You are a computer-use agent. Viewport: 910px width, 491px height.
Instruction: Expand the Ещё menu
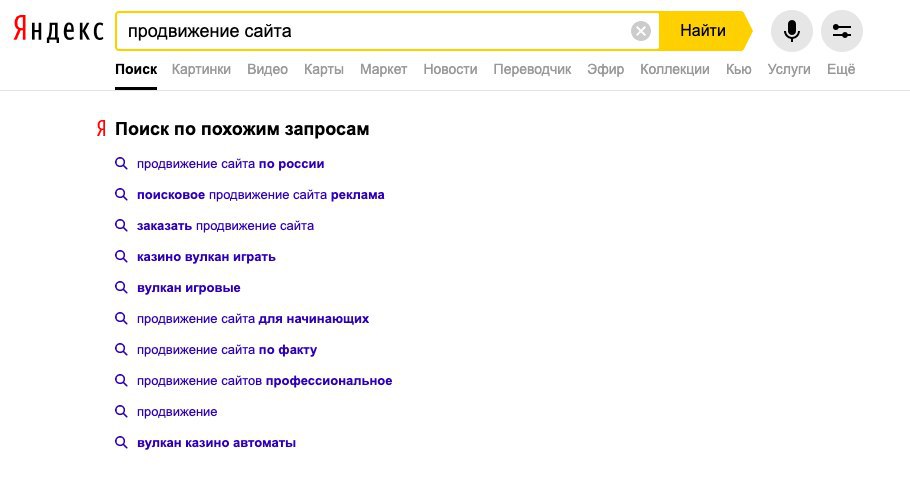click(x=841, y=70)
